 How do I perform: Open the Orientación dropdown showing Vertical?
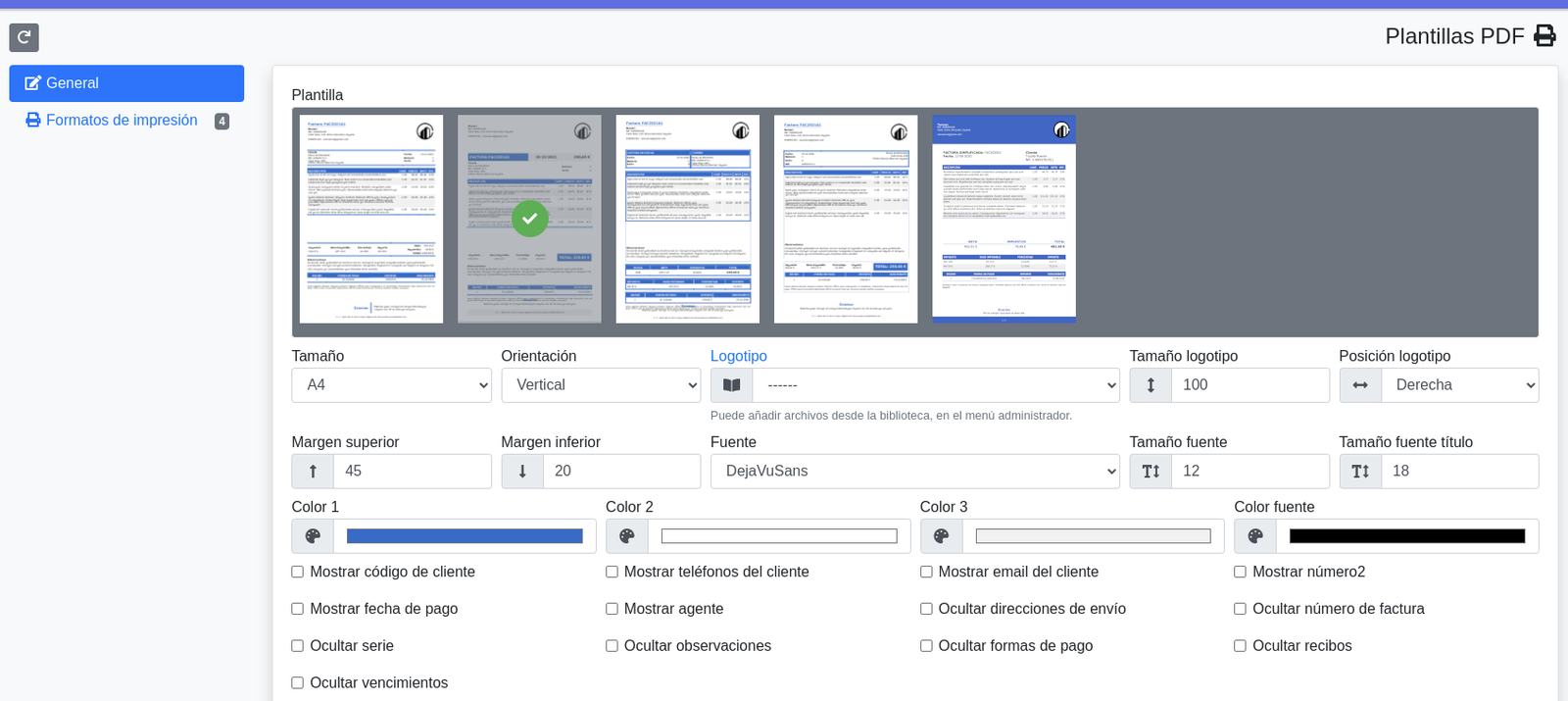pyautogui.click(x=601, y=385)
